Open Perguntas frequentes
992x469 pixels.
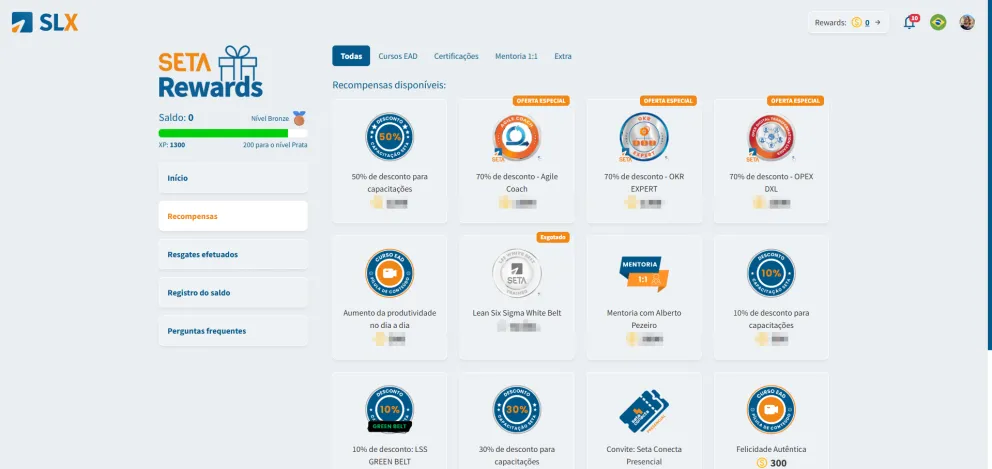pyautogui.click(x=233, y=331)
